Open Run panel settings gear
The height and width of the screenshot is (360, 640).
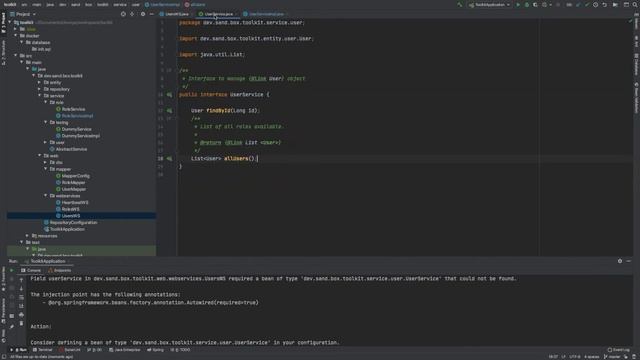pyautogui.click(x=620, y=261)
